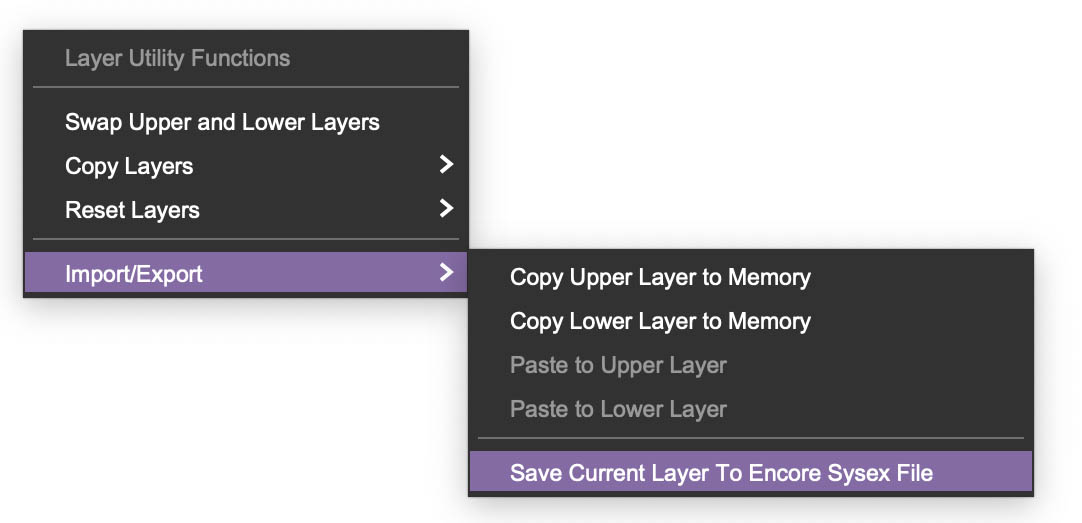Click the Layer Utility Functions menu header

click(177, 58)
